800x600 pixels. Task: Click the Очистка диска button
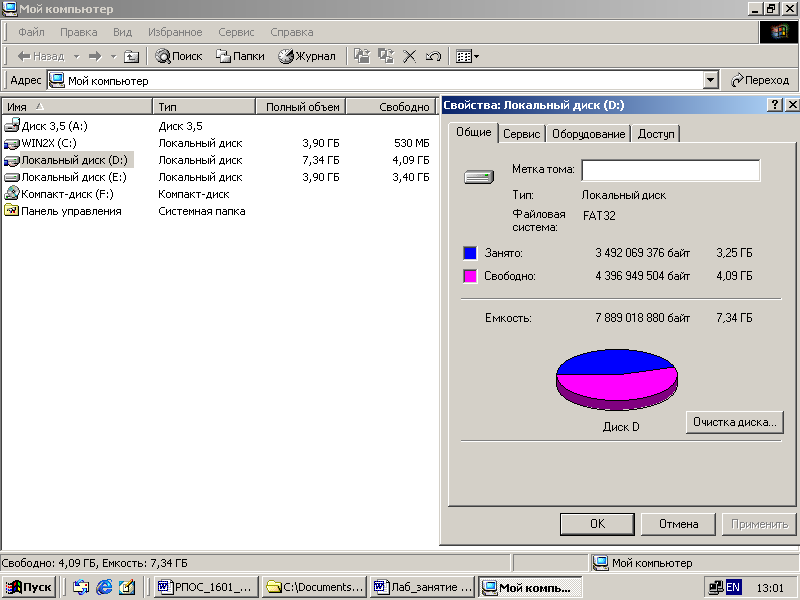click(x=734, y=422)
